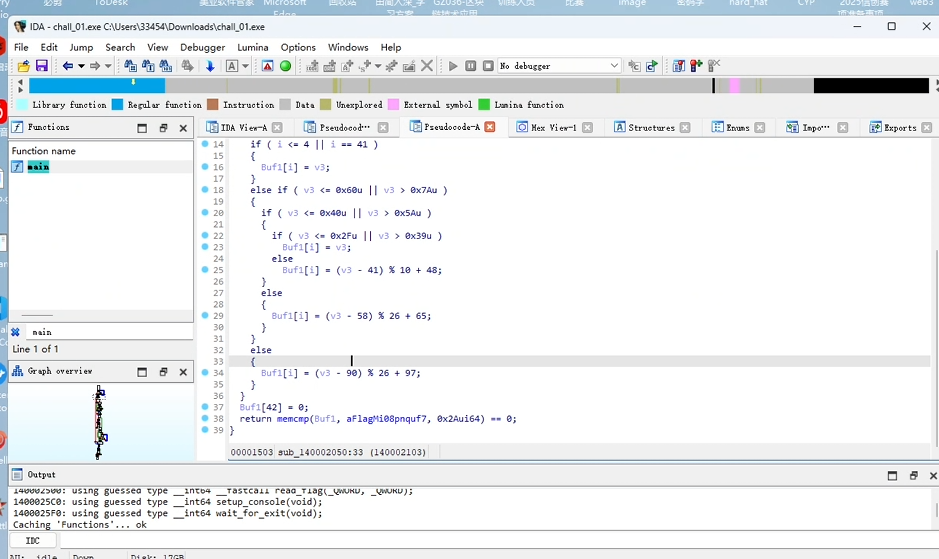Screen dimensions: 939x559
Task: Toggle breakpoint dot on line 38
Action: point(205,418)
